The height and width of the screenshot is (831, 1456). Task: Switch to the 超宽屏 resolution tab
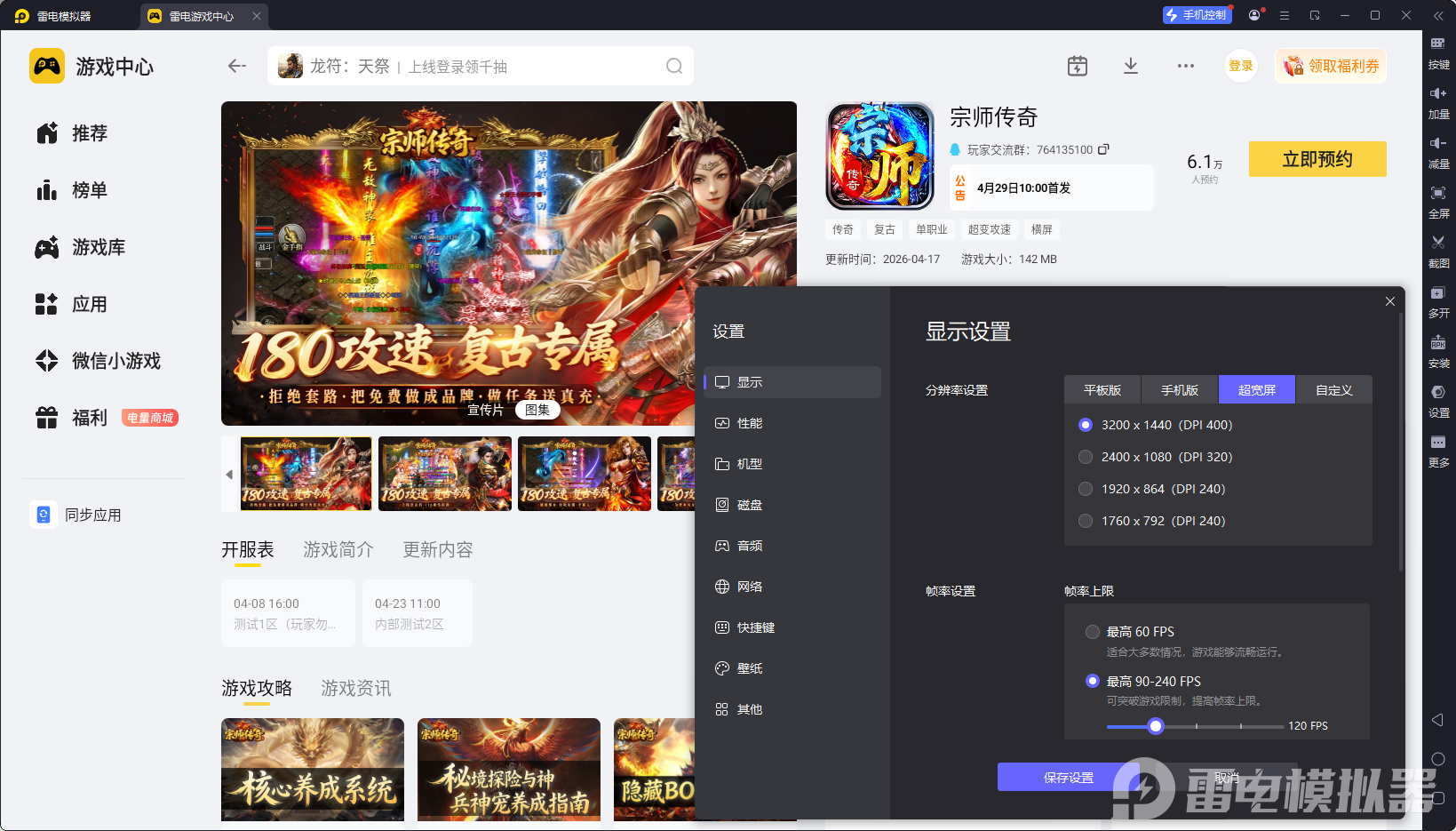coord(1257,390)
